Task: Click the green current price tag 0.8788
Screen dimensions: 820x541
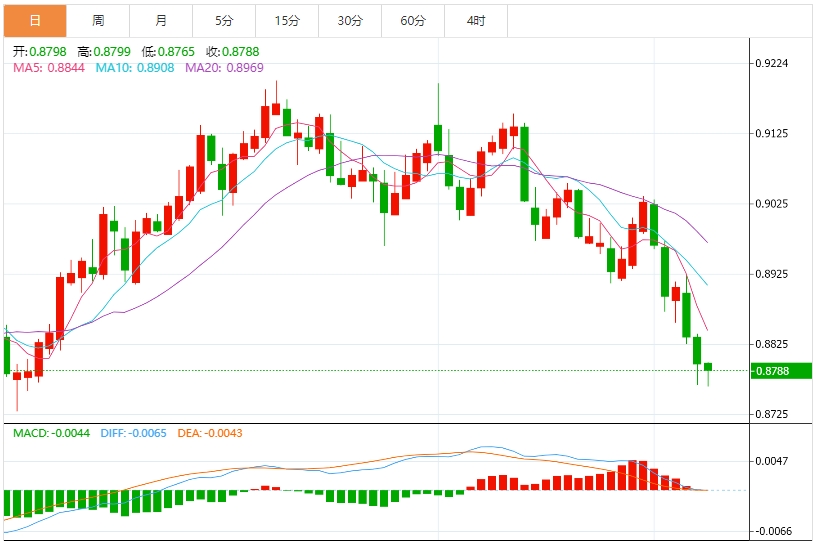Action: [x=781, y=371]
